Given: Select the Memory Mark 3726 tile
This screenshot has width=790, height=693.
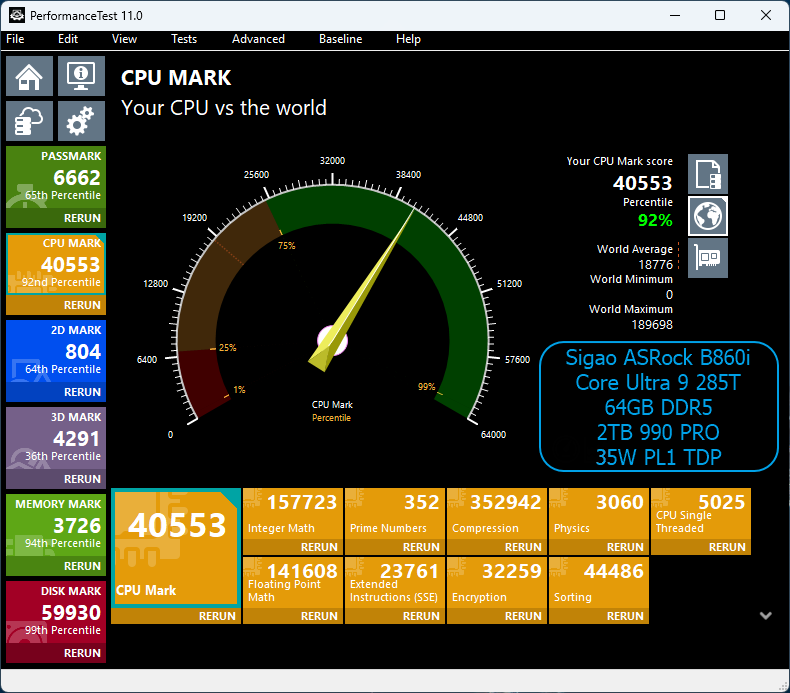Looking at the screenshot, I should coord(56,525).
